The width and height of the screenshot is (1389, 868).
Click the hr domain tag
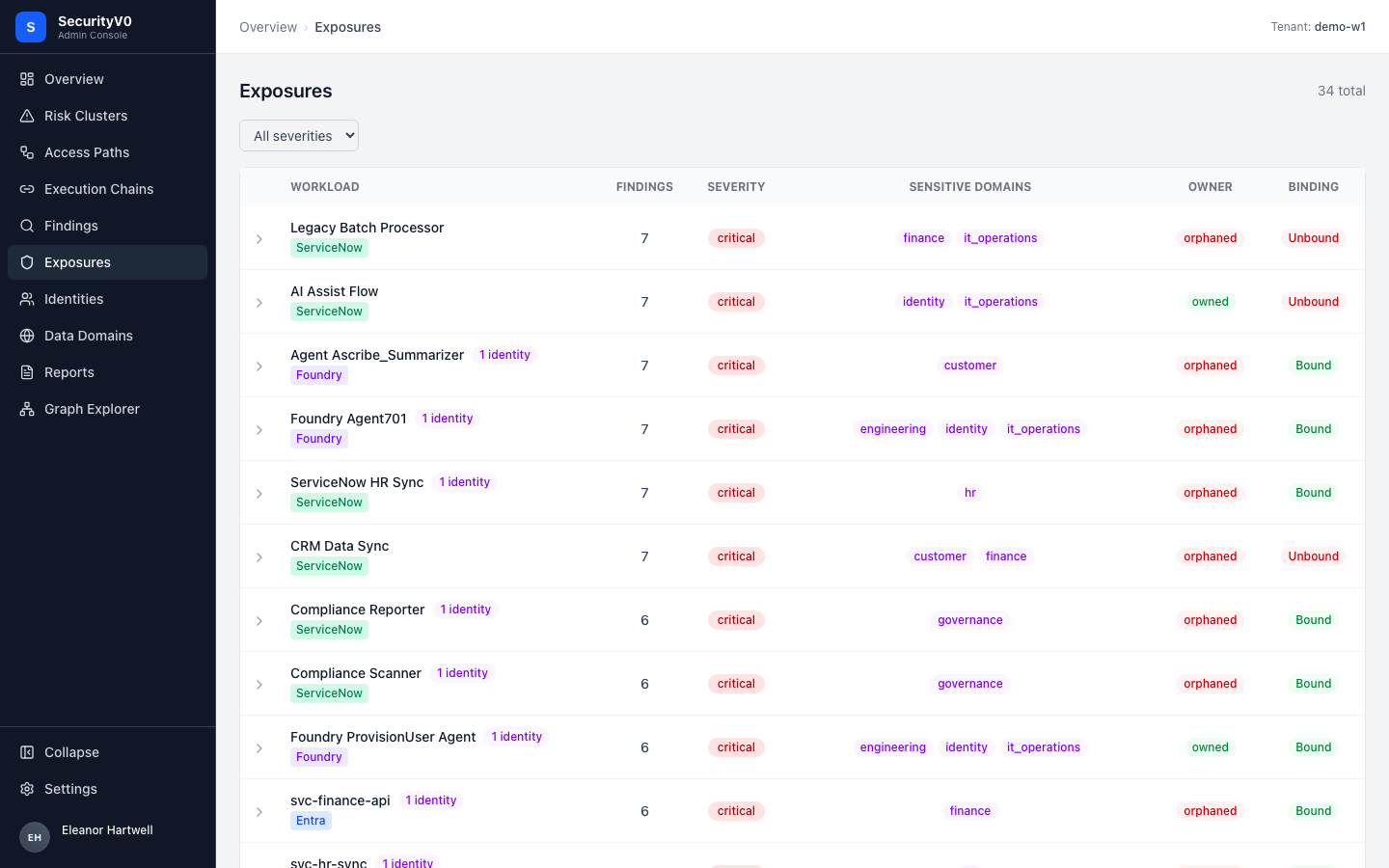pyautogui.click(x=970, y=493)
